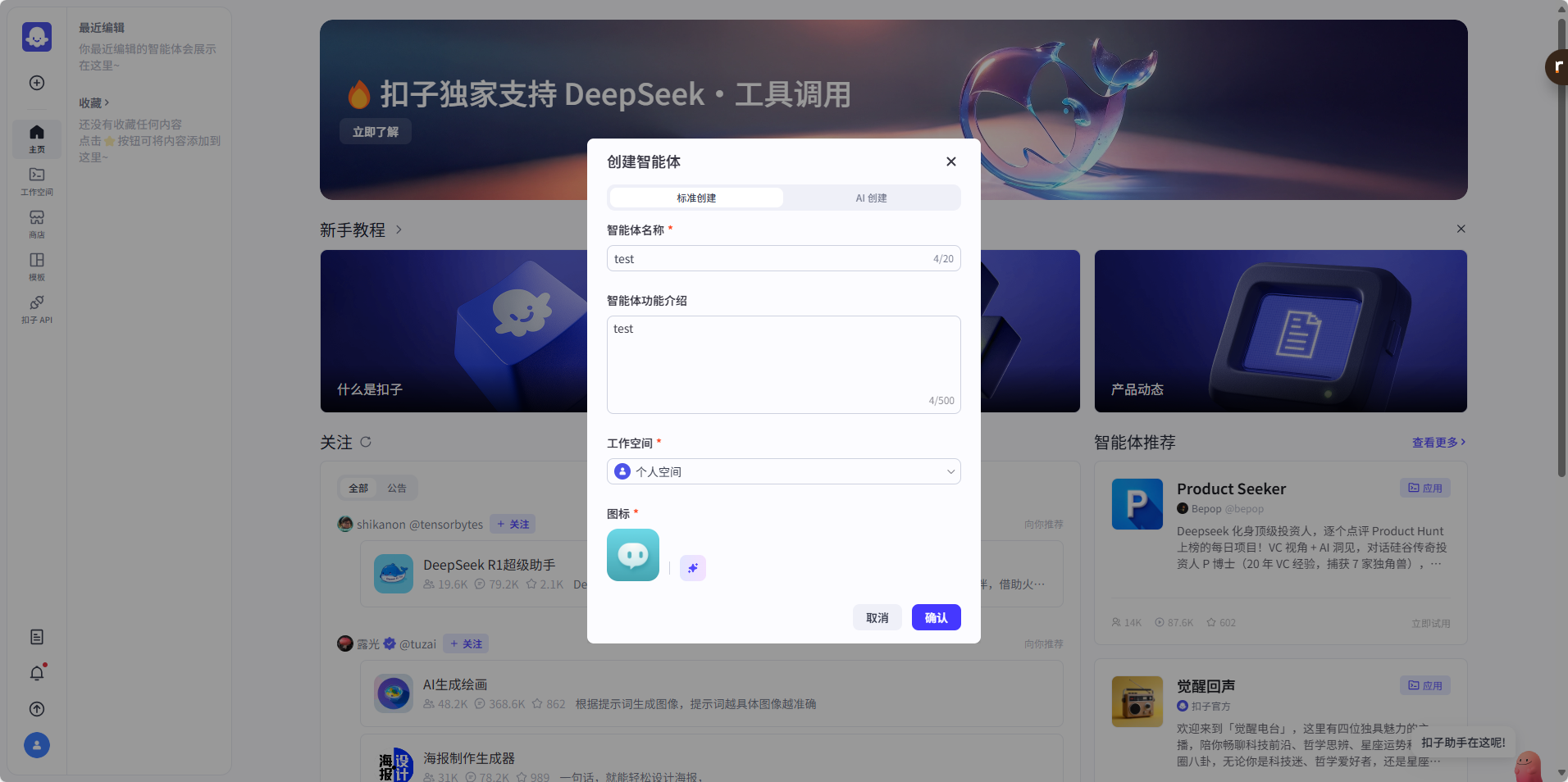Open the user avatar at the sidebar bottom

[x=37, y=745]
